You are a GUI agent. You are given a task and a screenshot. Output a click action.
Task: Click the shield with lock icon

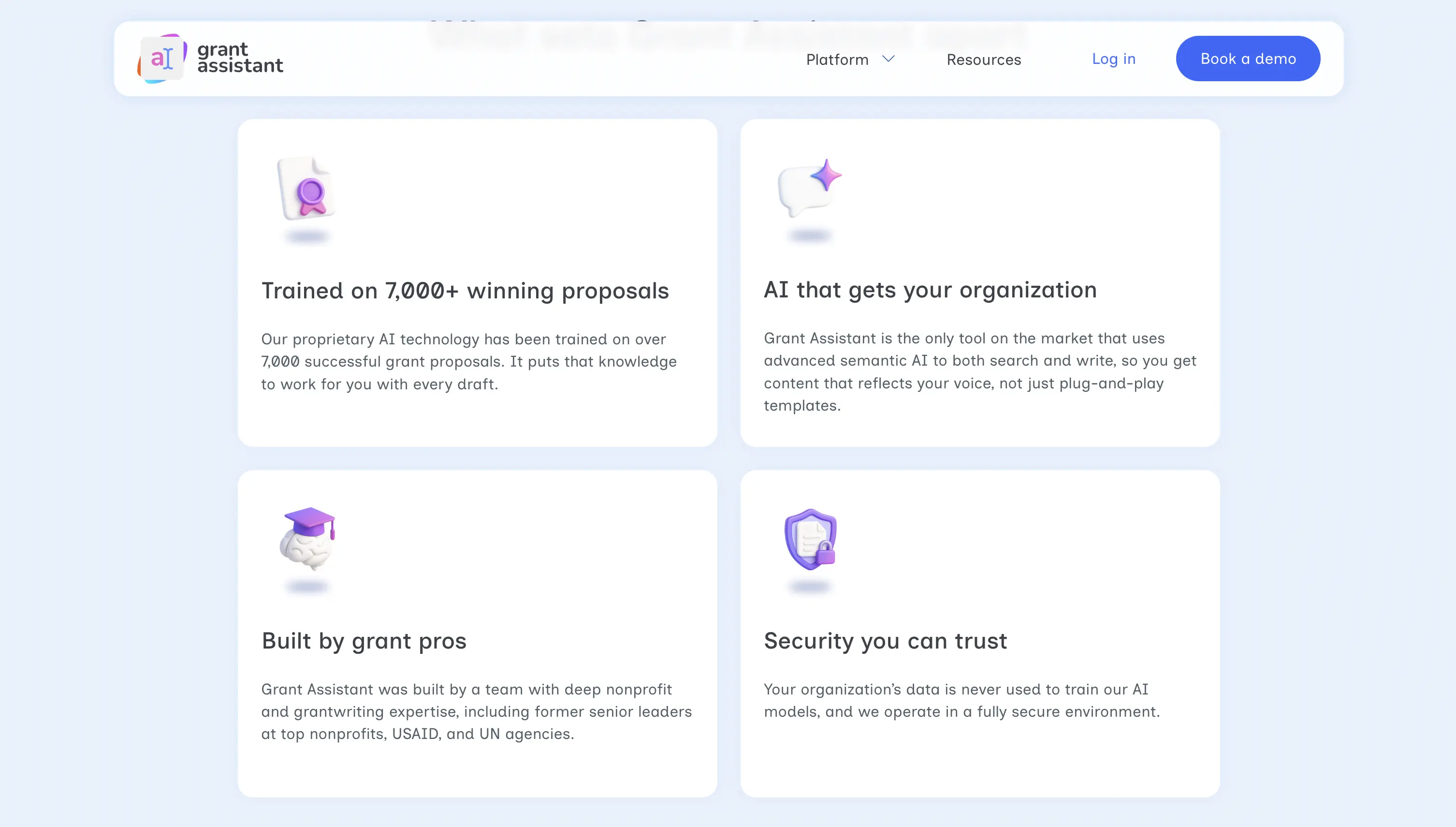coord(811,539)
